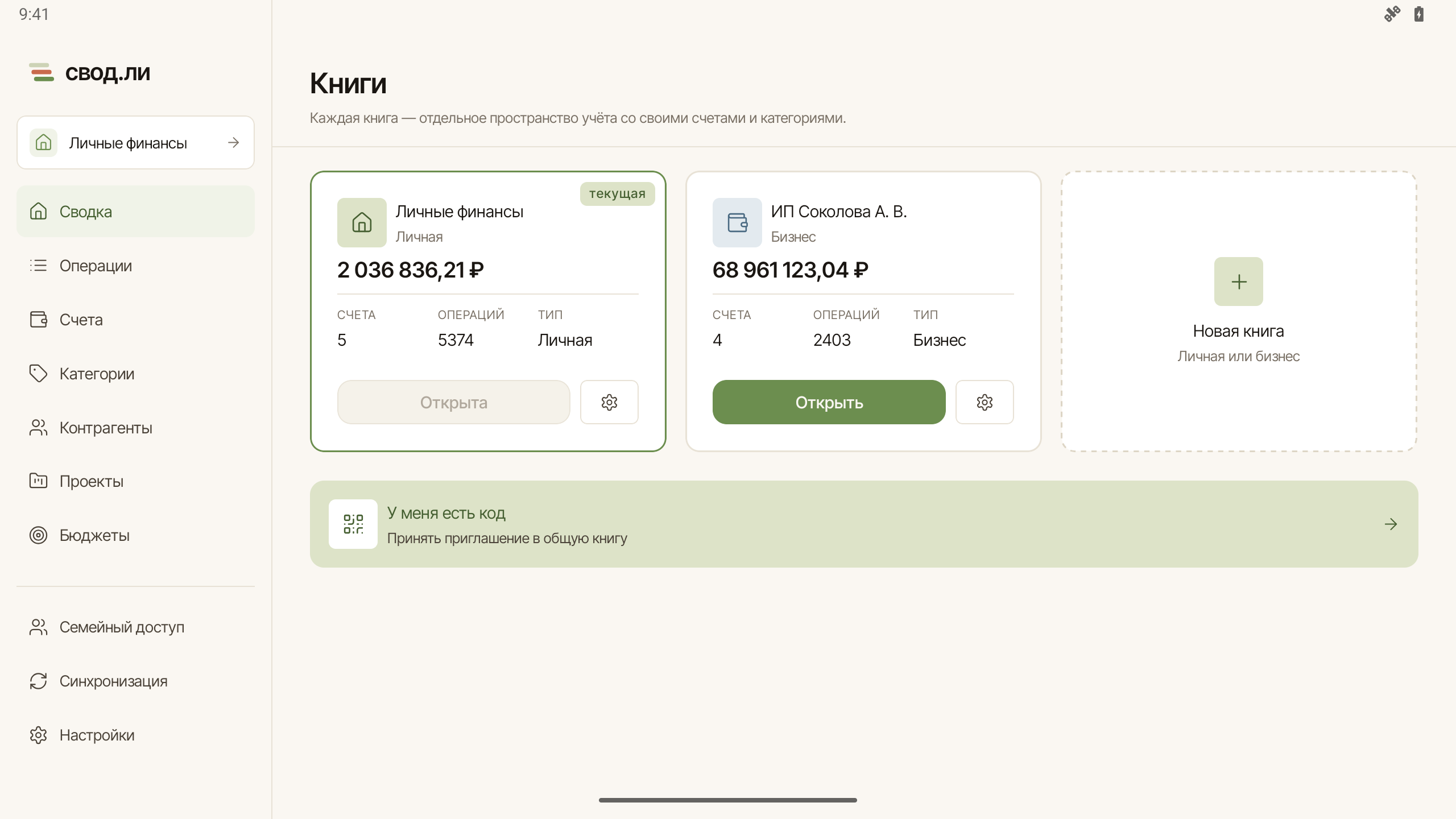This screenshot has width=1456, height=819.
Task: Click the satellite status icon in the status bar
Action: point(1392,14)
